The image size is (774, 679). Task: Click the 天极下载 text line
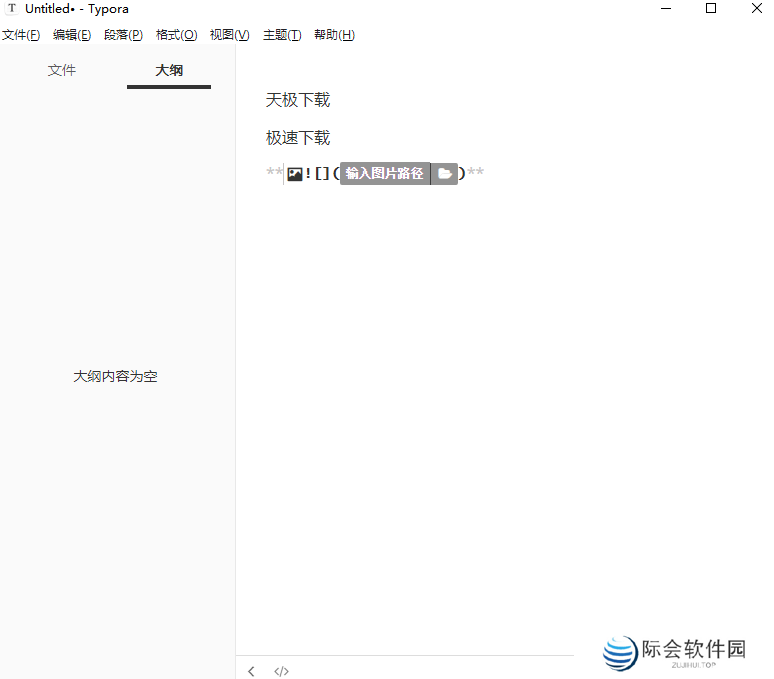[298, 100]
